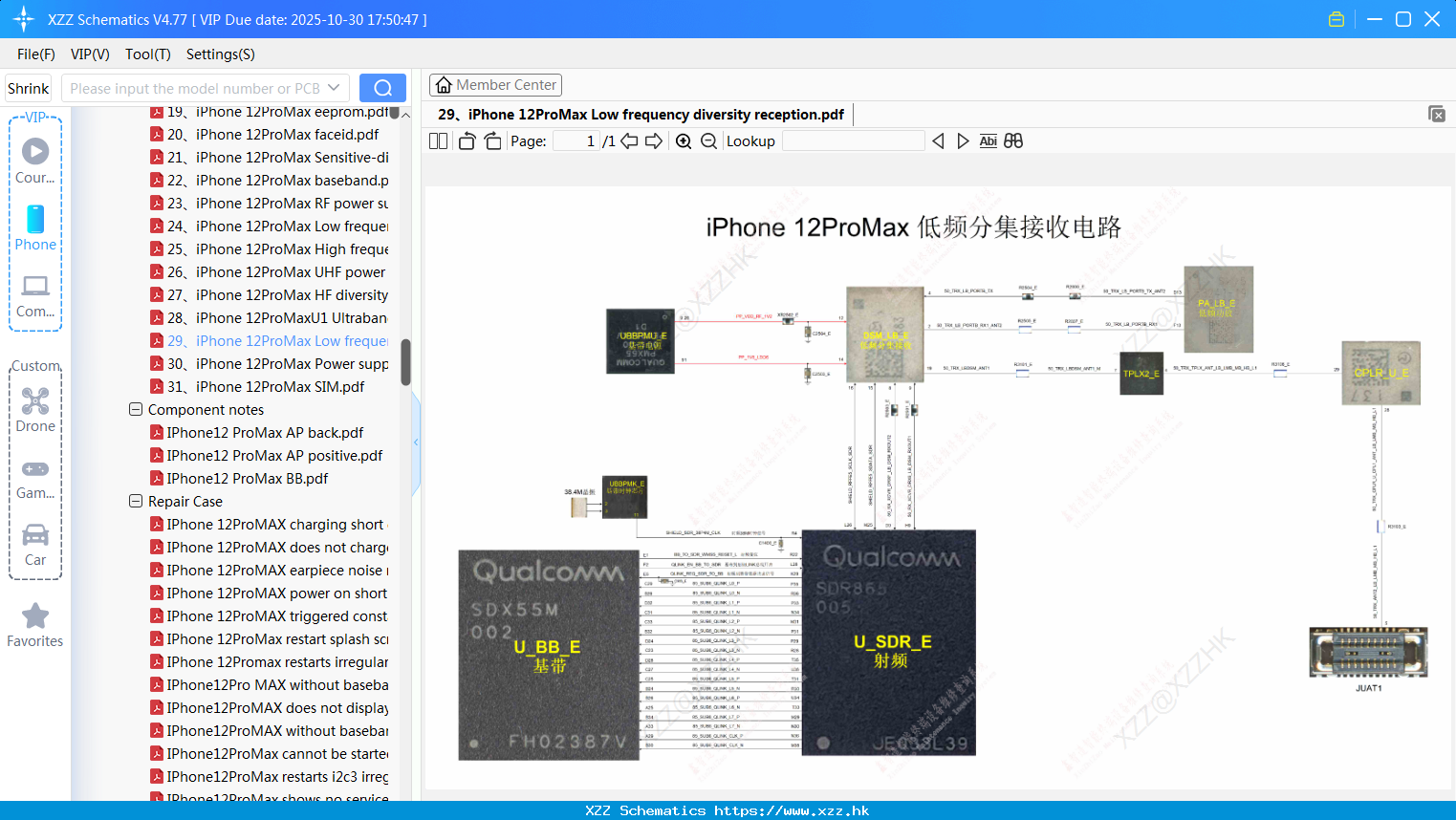Viewport: 1456px width, 820px height.
Task: Open IPhone 12ProMAX charging short case
Action: pyautogui.click(x=268, y=525)
